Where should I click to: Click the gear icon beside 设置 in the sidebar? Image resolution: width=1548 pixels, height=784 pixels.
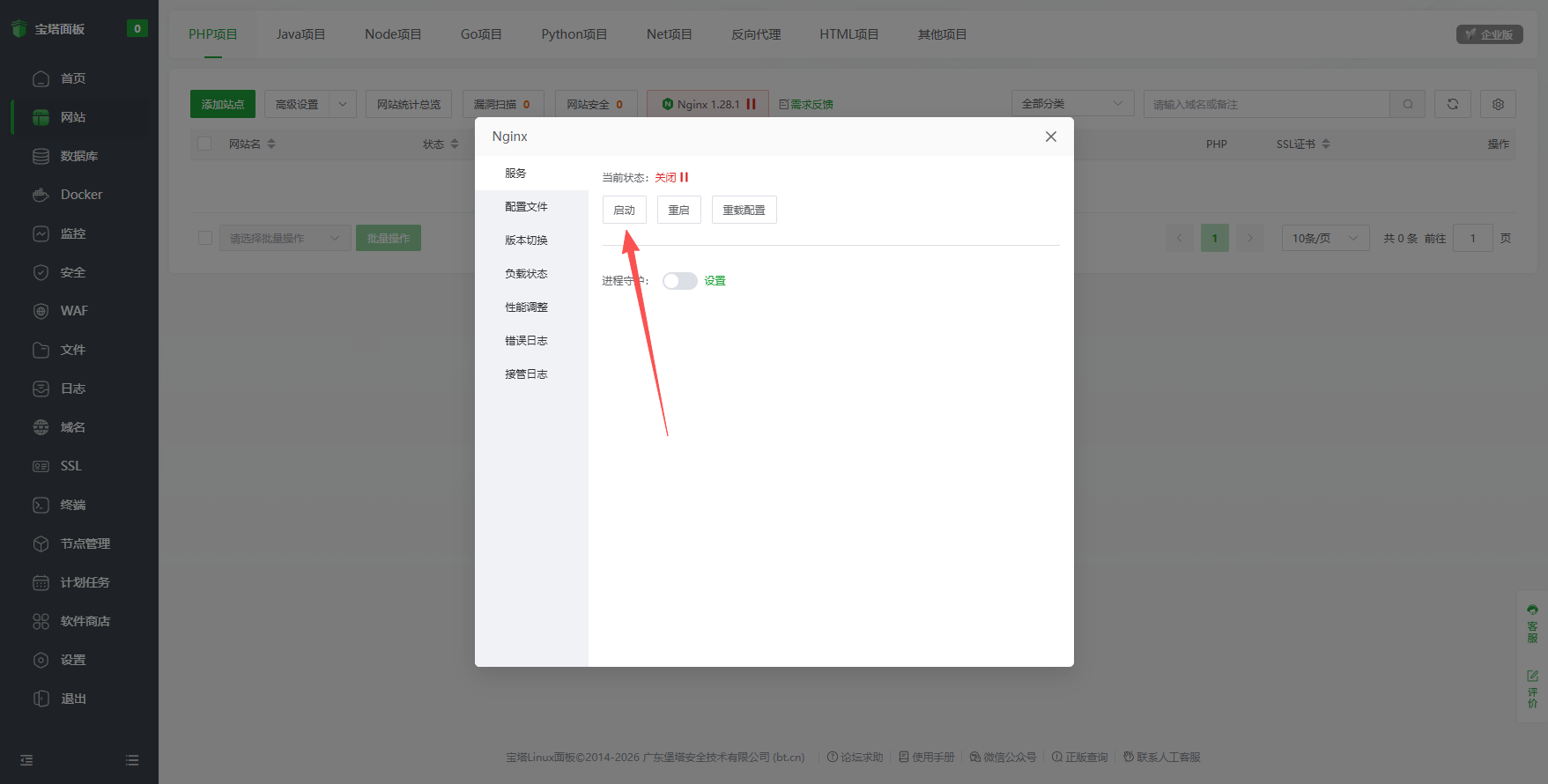click(x=41, y=660)
